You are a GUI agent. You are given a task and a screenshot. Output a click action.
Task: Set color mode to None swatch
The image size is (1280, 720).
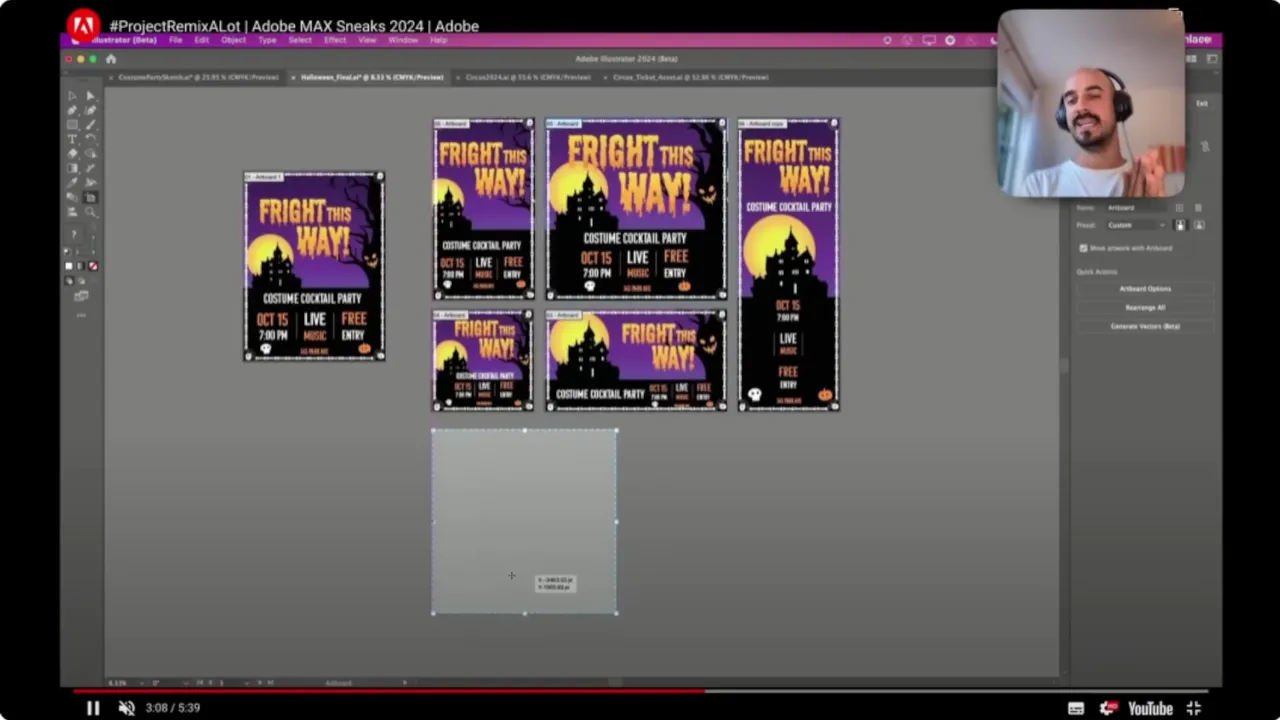click(93, 266)
